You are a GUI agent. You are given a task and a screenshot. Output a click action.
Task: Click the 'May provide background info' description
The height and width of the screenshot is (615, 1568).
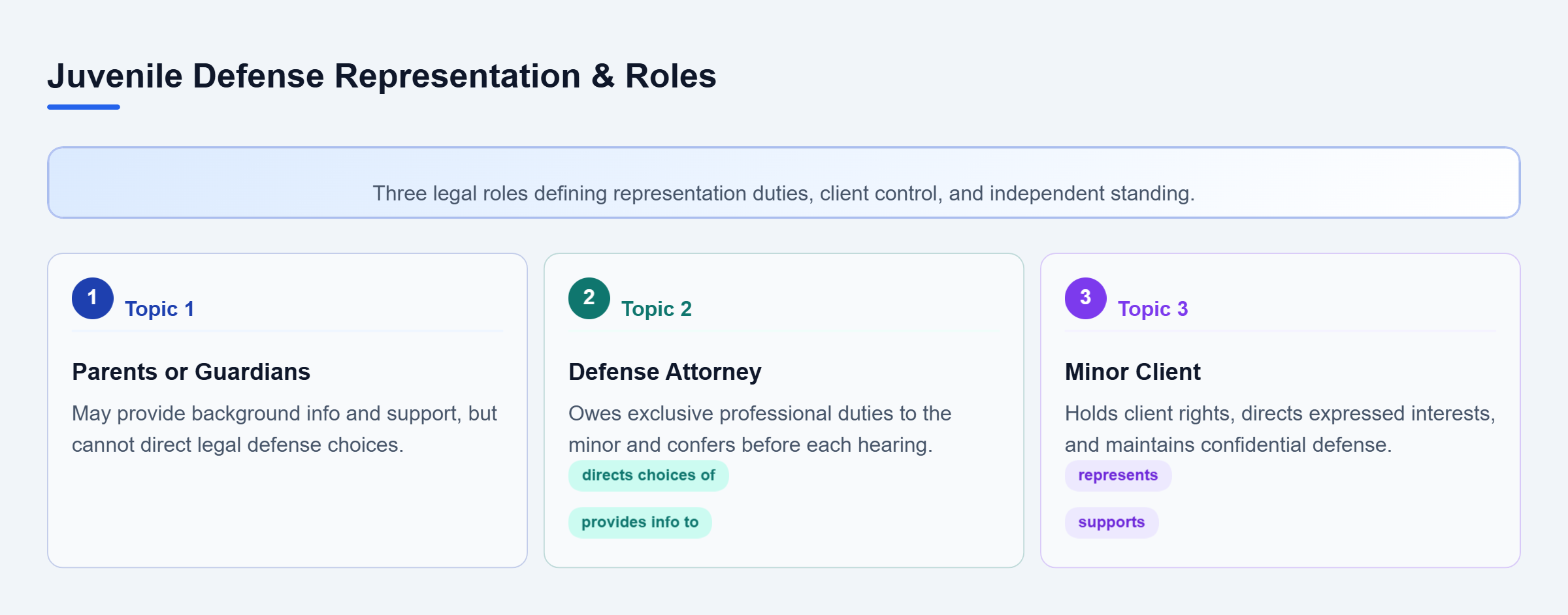285,429
